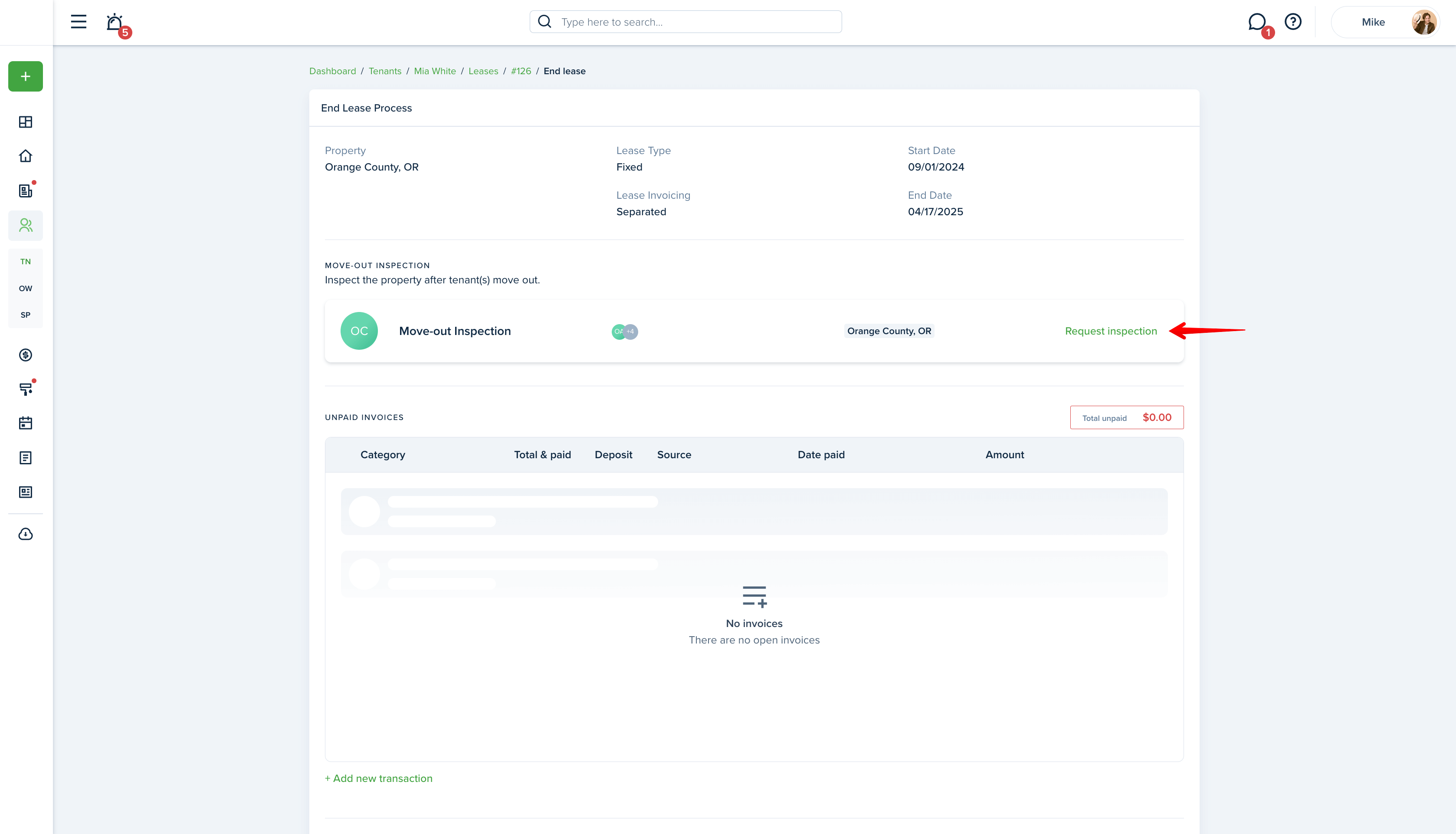The image size is (1456, 834).
Task: Open the alarm notifications bell
Action: pyautogui.click(x=115, y=22)
